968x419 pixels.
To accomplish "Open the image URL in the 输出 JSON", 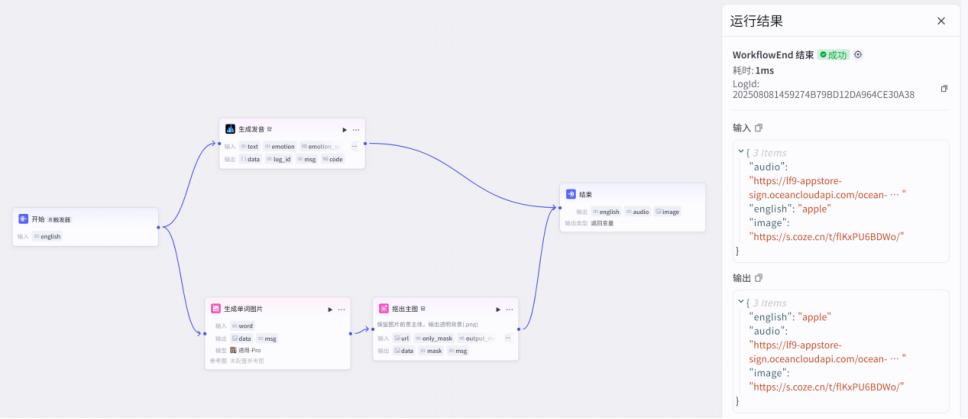I will coord(827,386).
